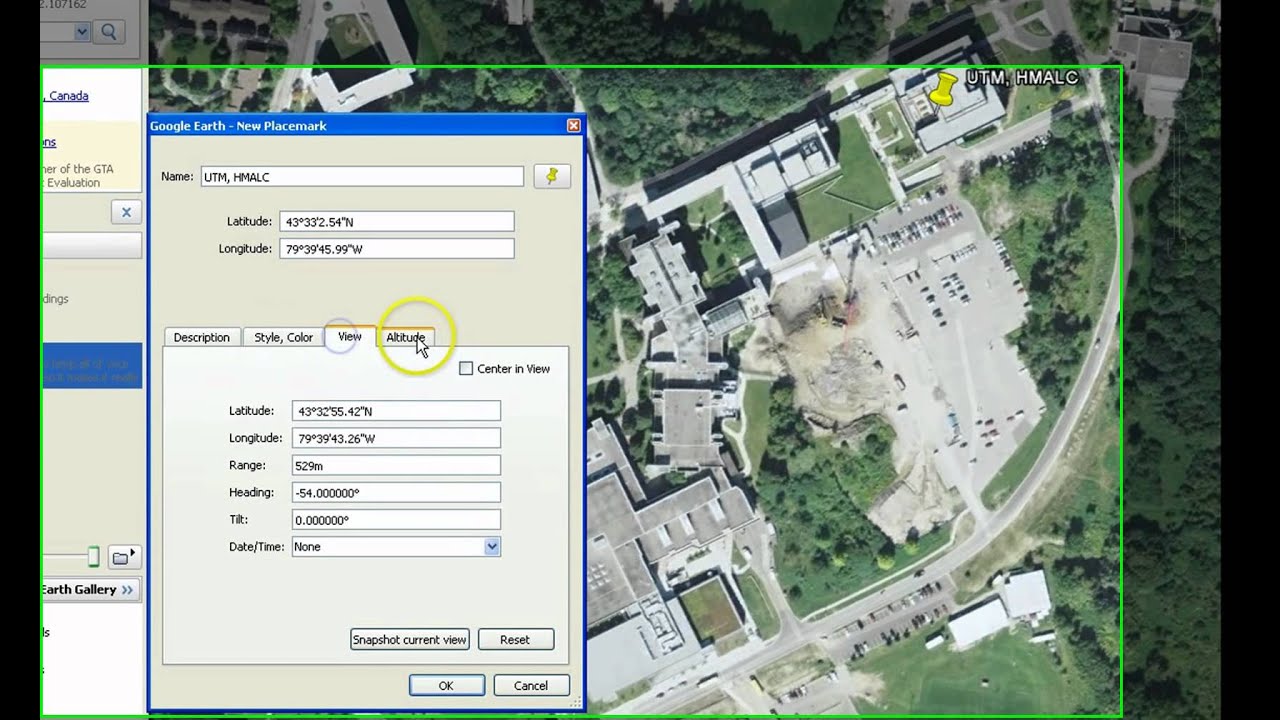
Task: Click the Canada link in search results
Action: [x=66, y=96]
